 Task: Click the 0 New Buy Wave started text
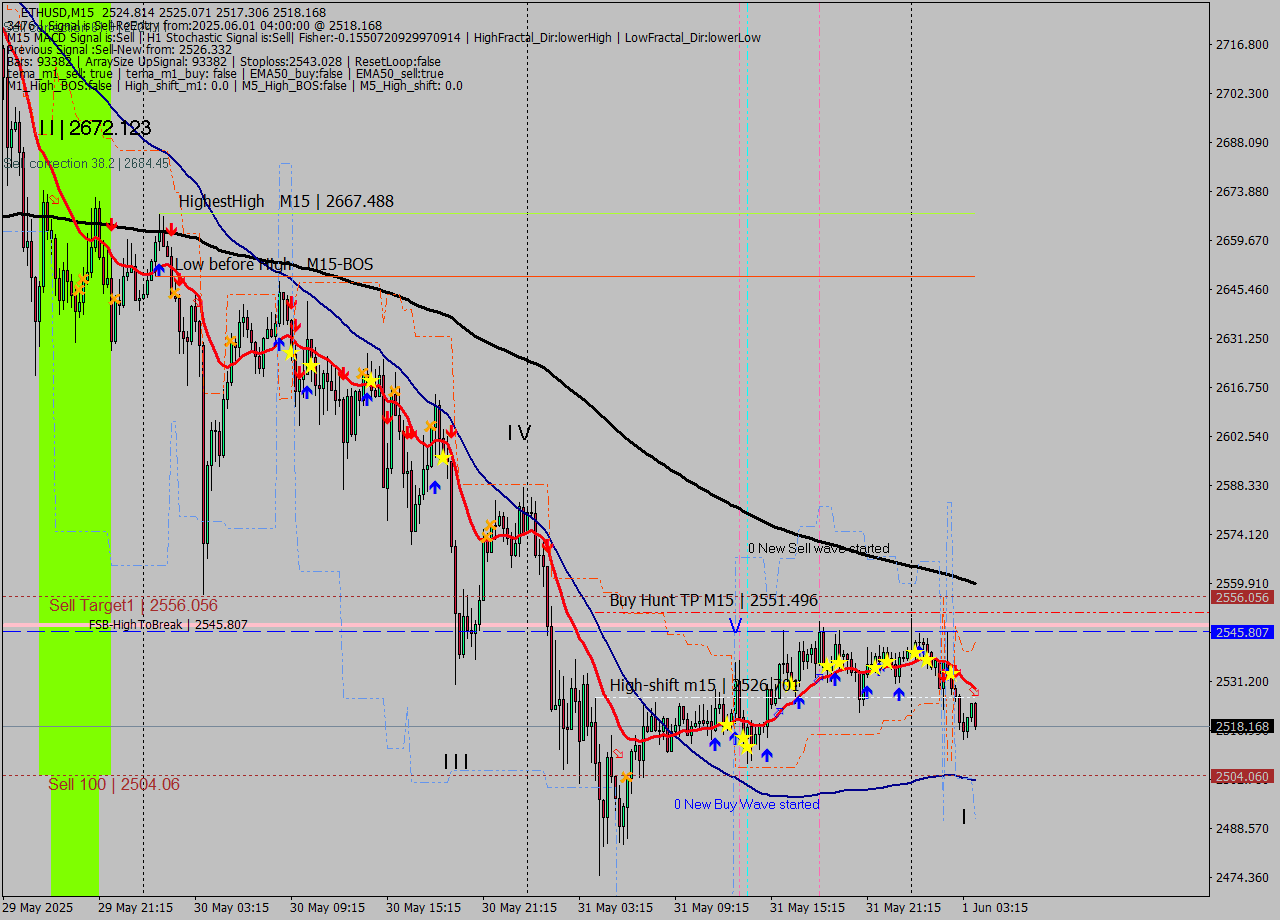click(746, 804)
